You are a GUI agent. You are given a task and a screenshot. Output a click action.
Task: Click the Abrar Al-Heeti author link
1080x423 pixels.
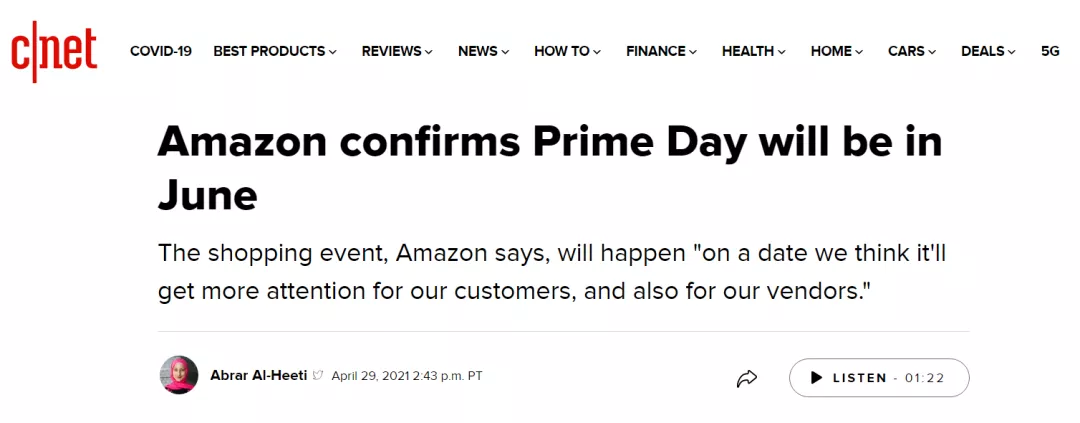point(258,376)
